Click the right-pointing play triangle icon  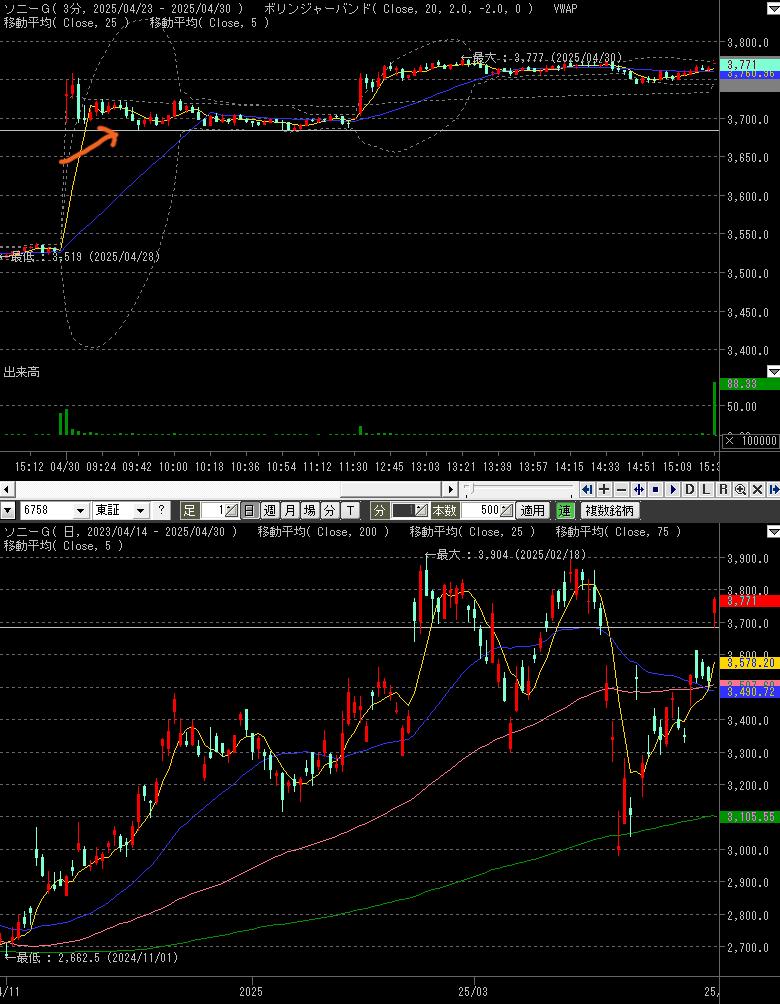(672, 490)
